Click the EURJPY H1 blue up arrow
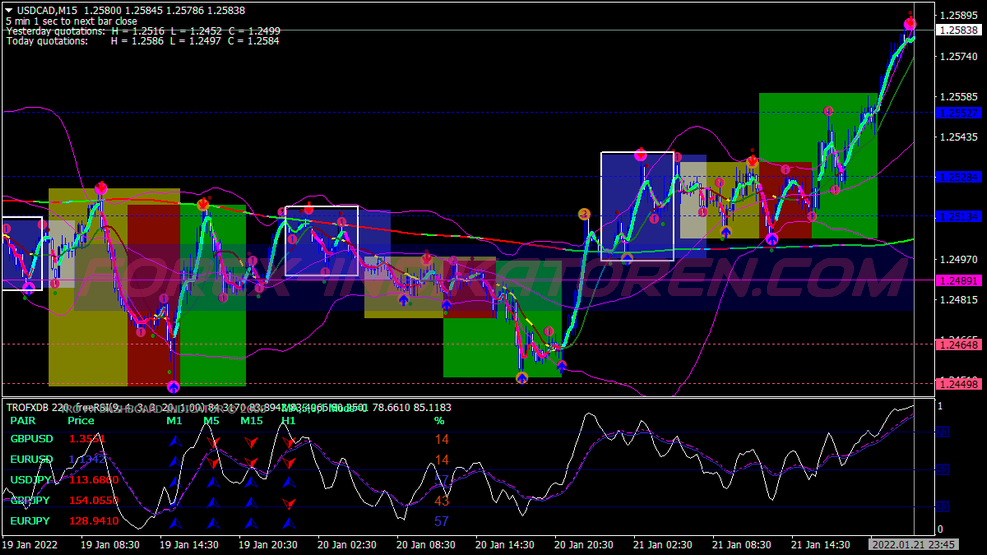987x555 pixels. tap(289, 522)
